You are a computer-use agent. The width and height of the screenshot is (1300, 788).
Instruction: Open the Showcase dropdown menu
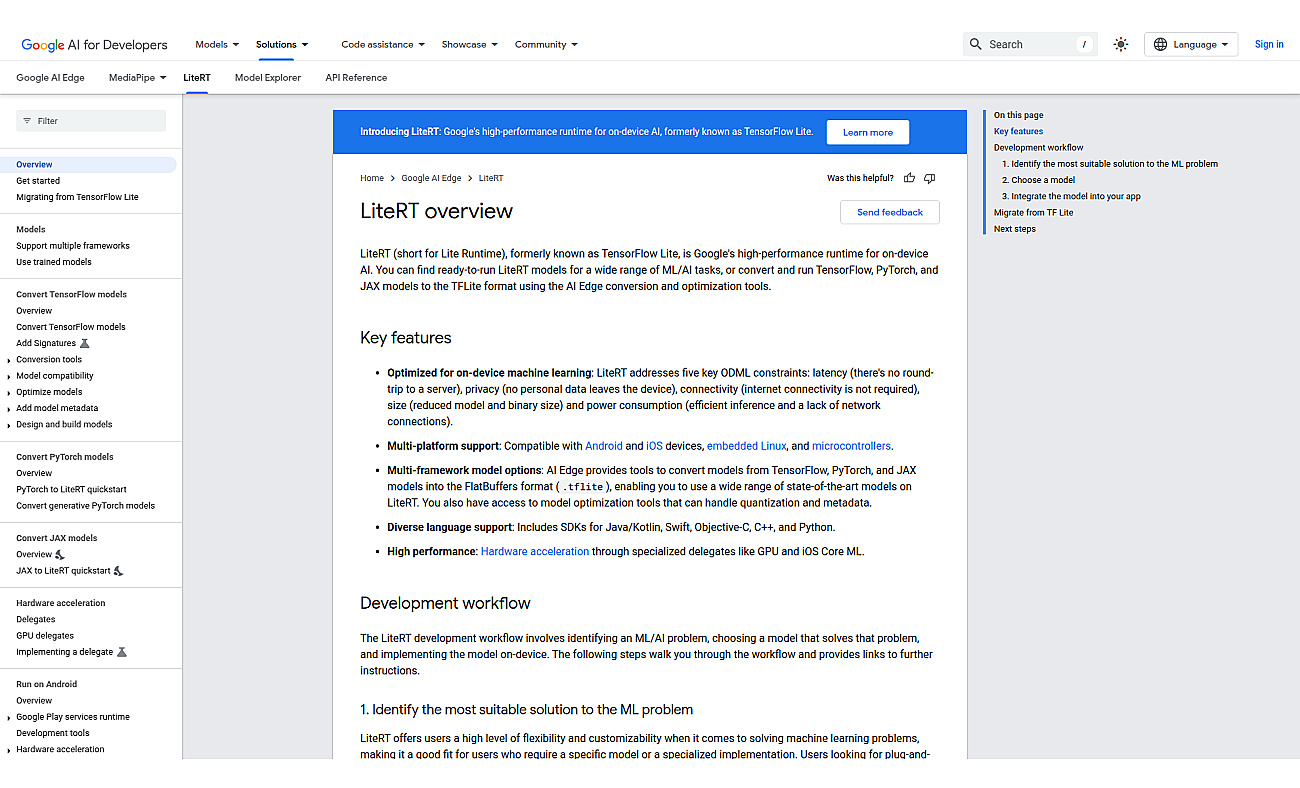click(470, 44)
